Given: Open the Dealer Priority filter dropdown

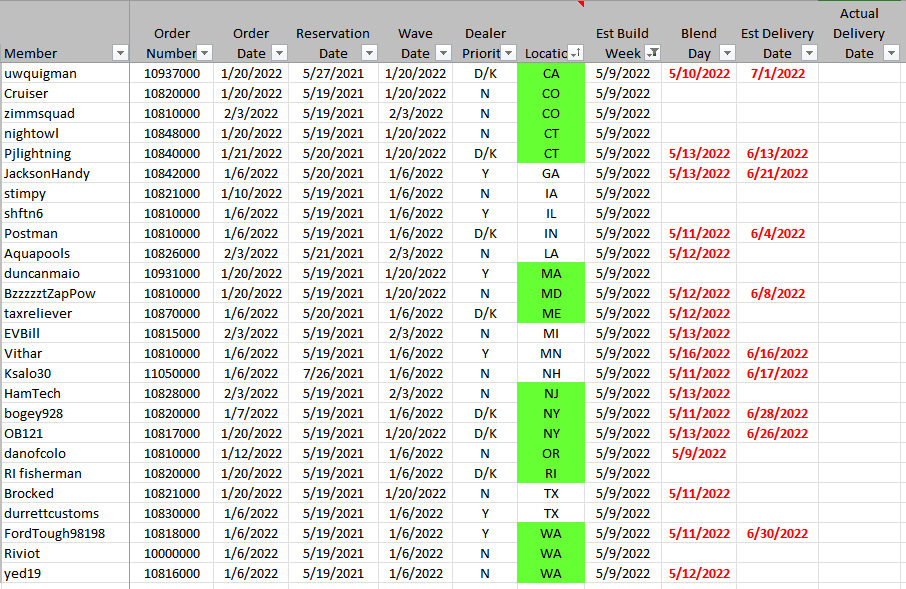Looking at the screenshot, I should point(507,53).
